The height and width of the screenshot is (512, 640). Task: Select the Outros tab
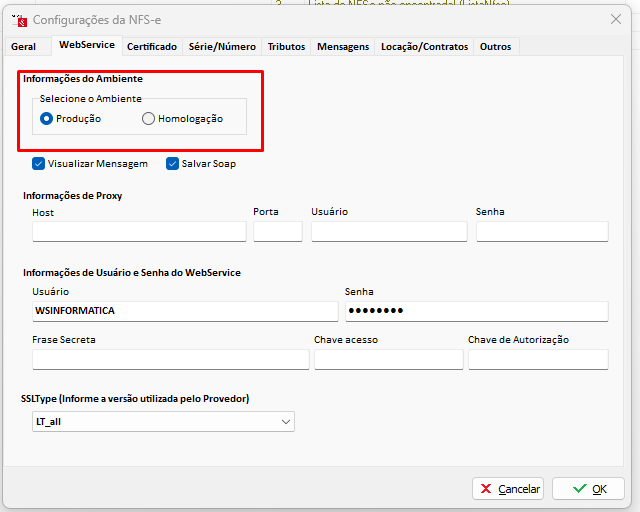(495, 47)
